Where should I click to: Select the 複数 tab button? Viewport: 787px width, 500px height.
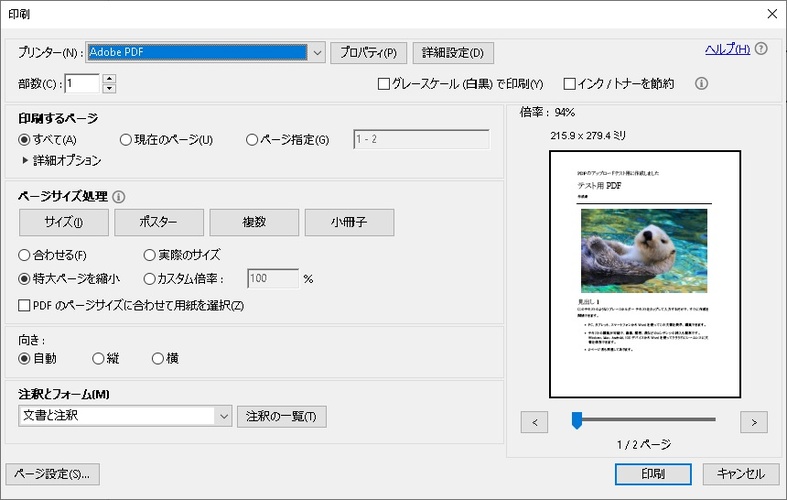pos(254,222)
